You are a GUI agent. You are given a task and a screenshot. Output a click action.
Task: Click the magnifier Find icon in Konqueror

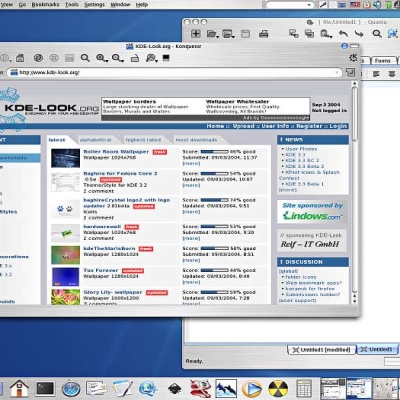click(x=85, y=58)
